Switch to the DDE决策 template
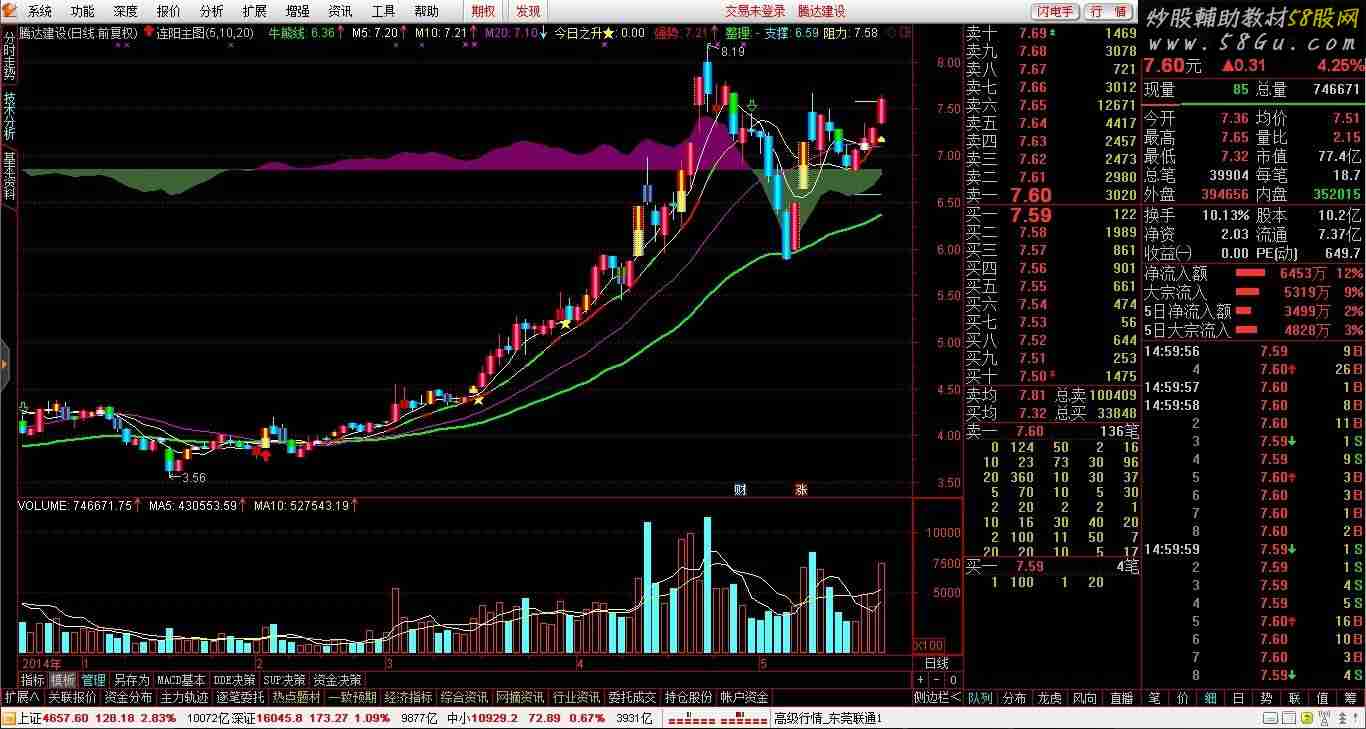1366x729 pixels. [x=235, y=679]
